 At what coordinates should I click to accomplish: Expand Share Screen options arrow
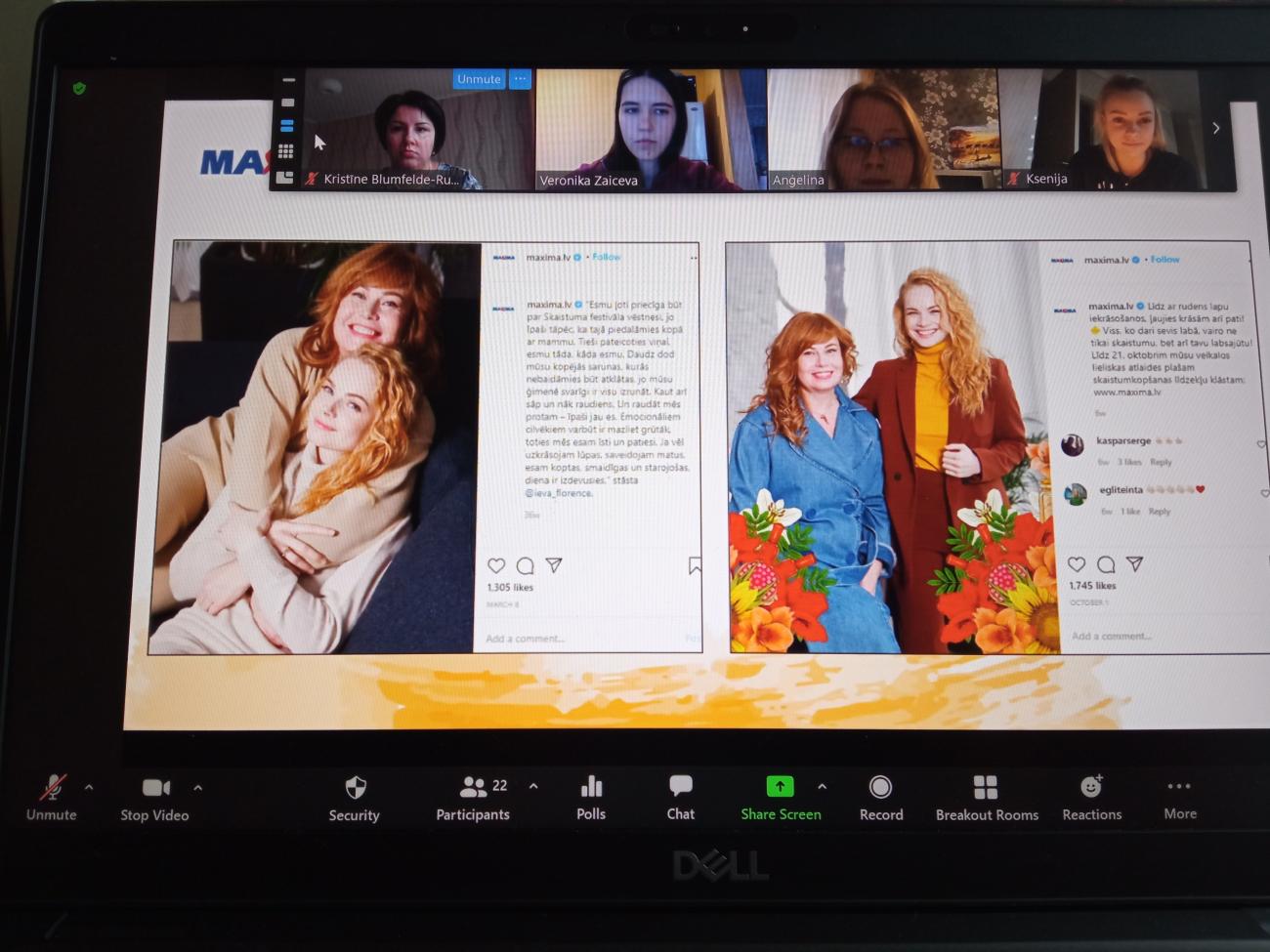(x=822, y=786)
